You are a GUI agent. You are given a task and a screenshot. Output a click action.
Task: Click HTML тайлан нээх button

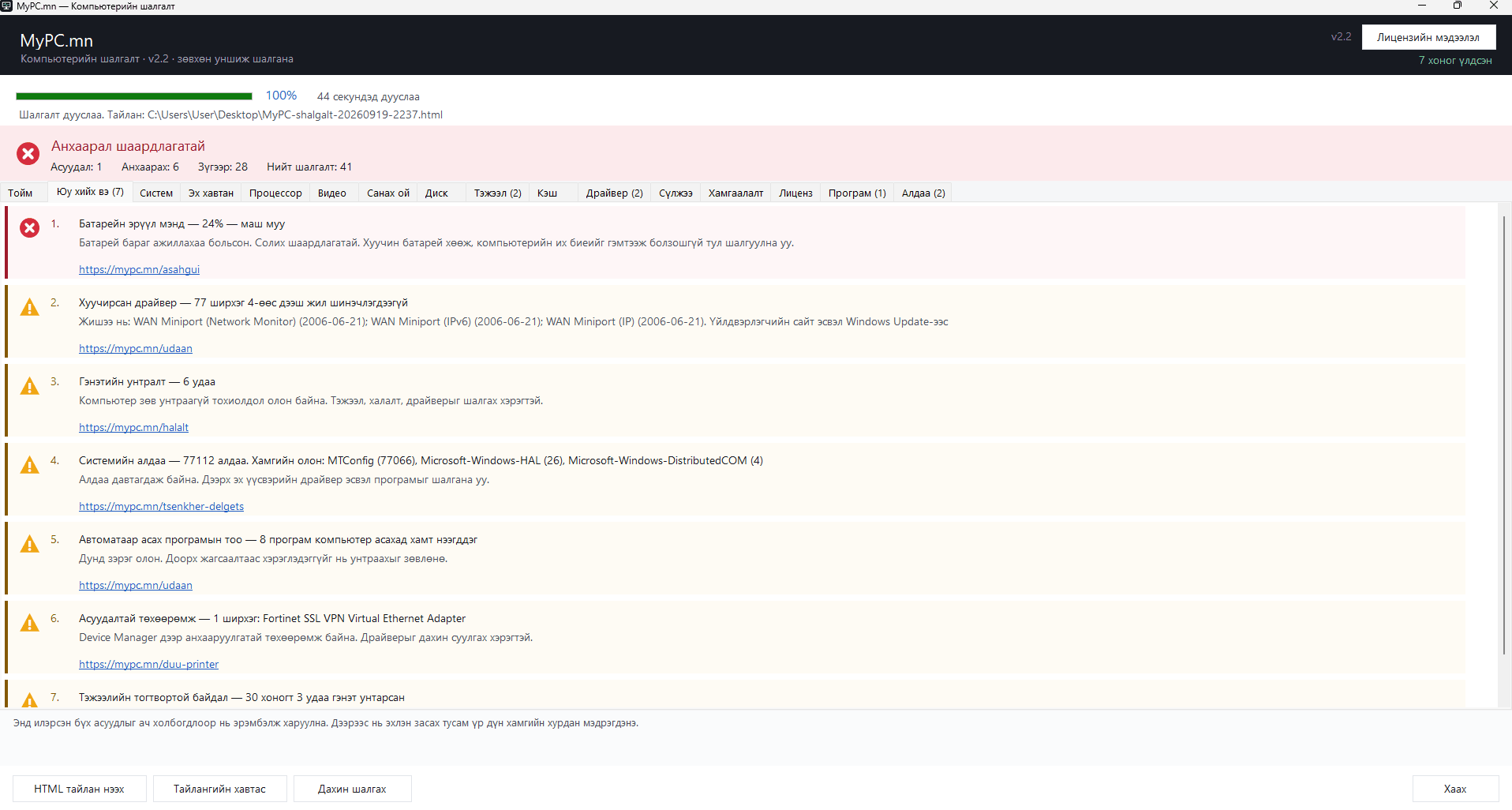[79, 789]
